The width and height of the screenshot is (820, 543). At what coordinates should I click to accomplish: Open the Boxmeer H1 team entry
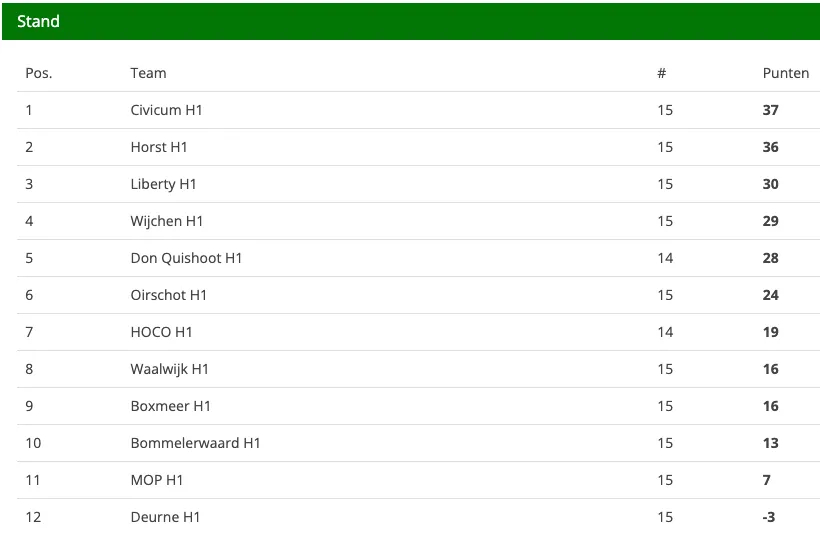[x=170, y=406]
